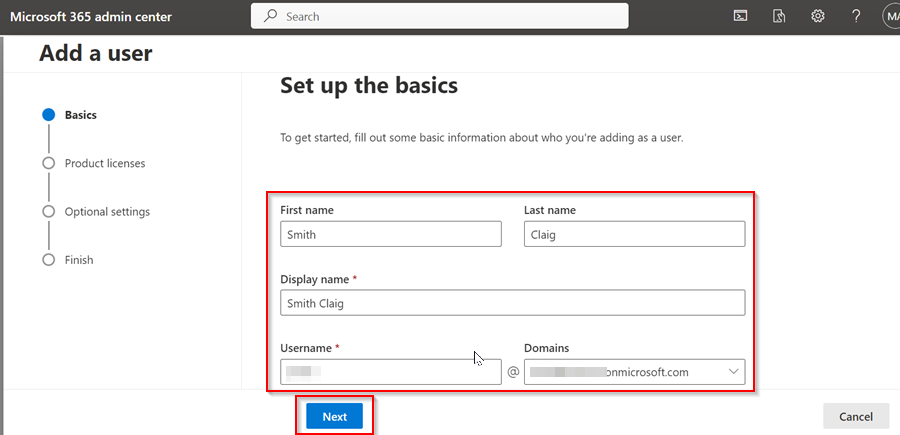Screen dimensions: 900x435
Task: Open the document report icon in header
Action: [779, 16]
